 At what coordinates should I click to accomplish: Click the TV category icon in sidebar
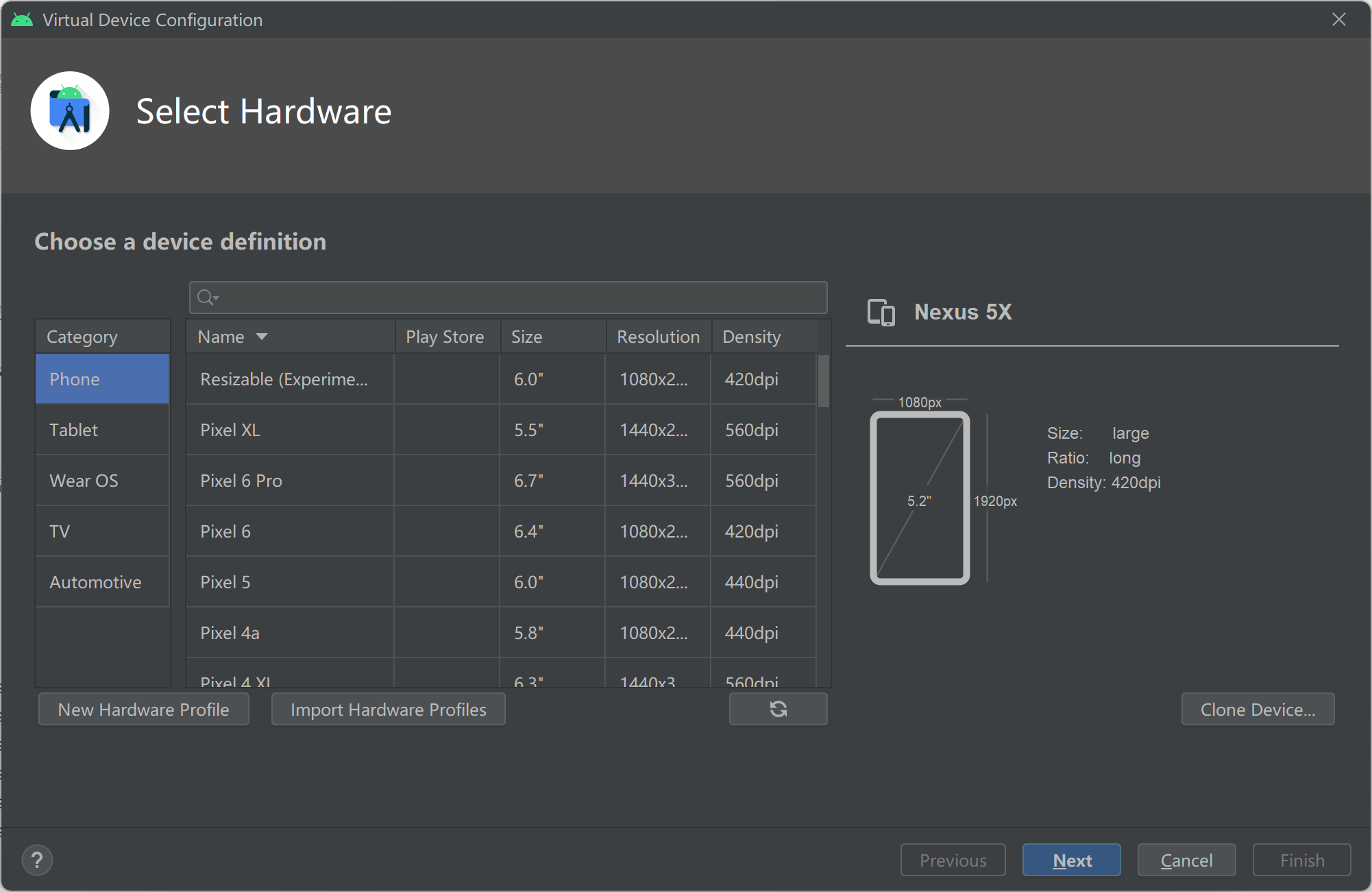click(59, 531)
